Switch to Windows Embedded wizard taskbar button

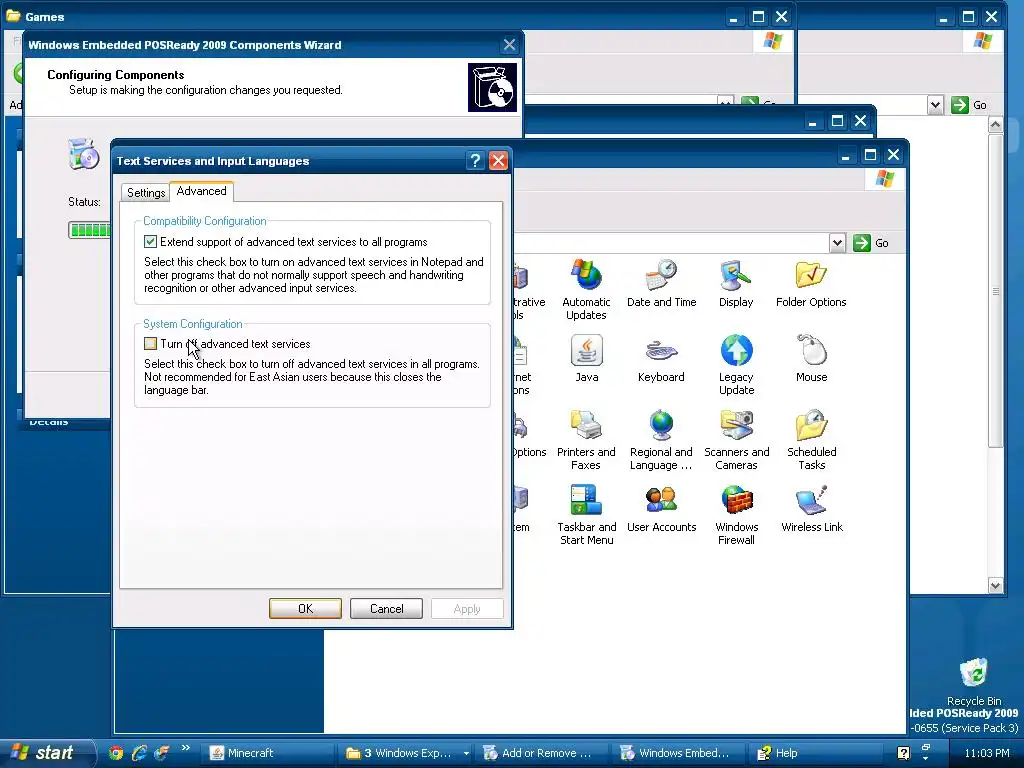tap(679, 753)
